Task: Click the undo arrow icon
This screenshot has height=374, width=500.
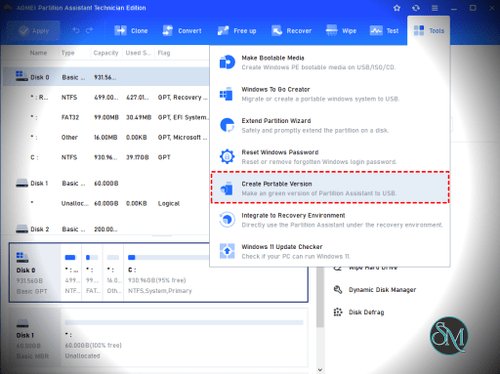Action: coord(76,31)
